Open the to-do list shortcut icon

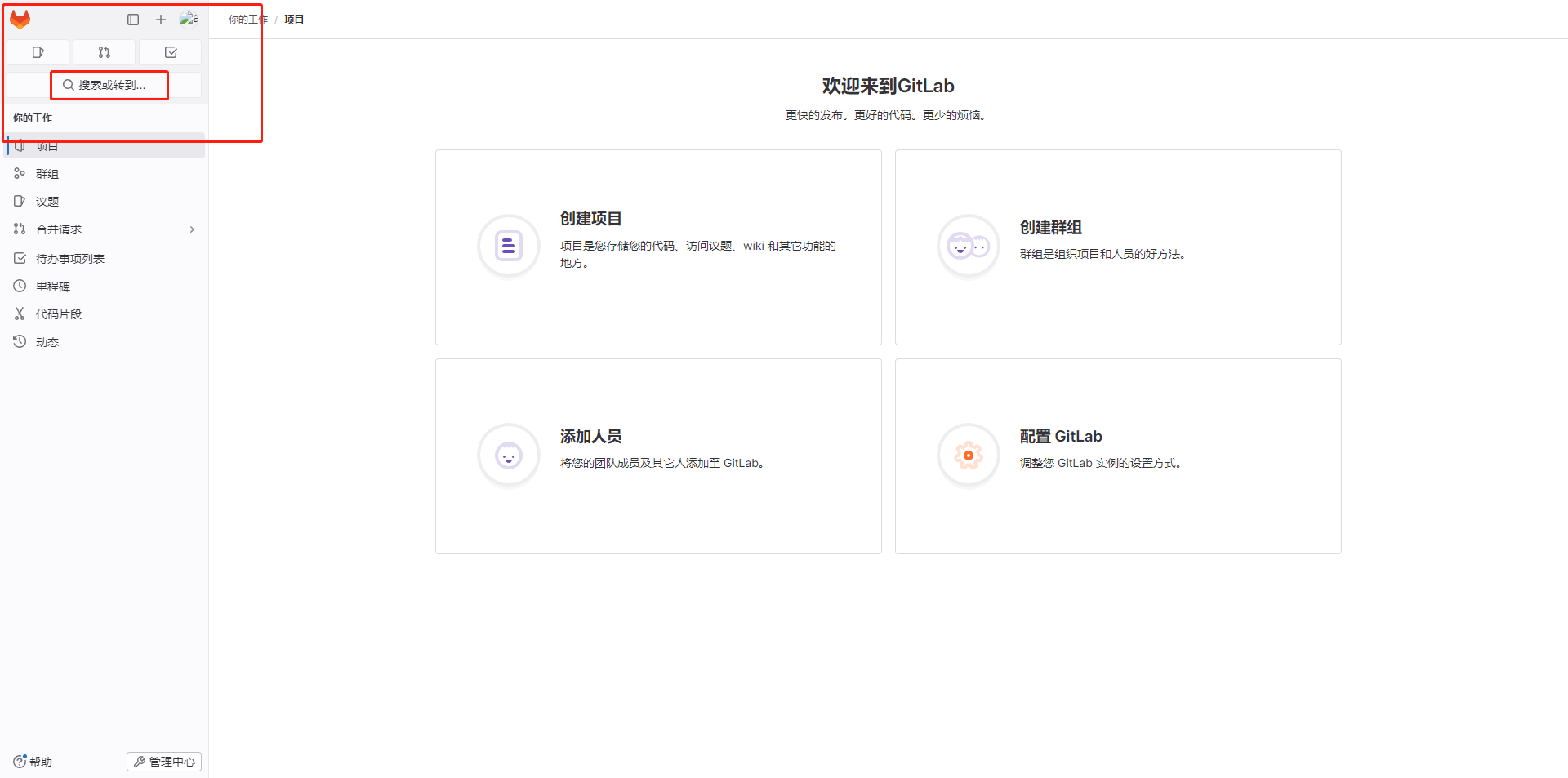coord(171,52)
